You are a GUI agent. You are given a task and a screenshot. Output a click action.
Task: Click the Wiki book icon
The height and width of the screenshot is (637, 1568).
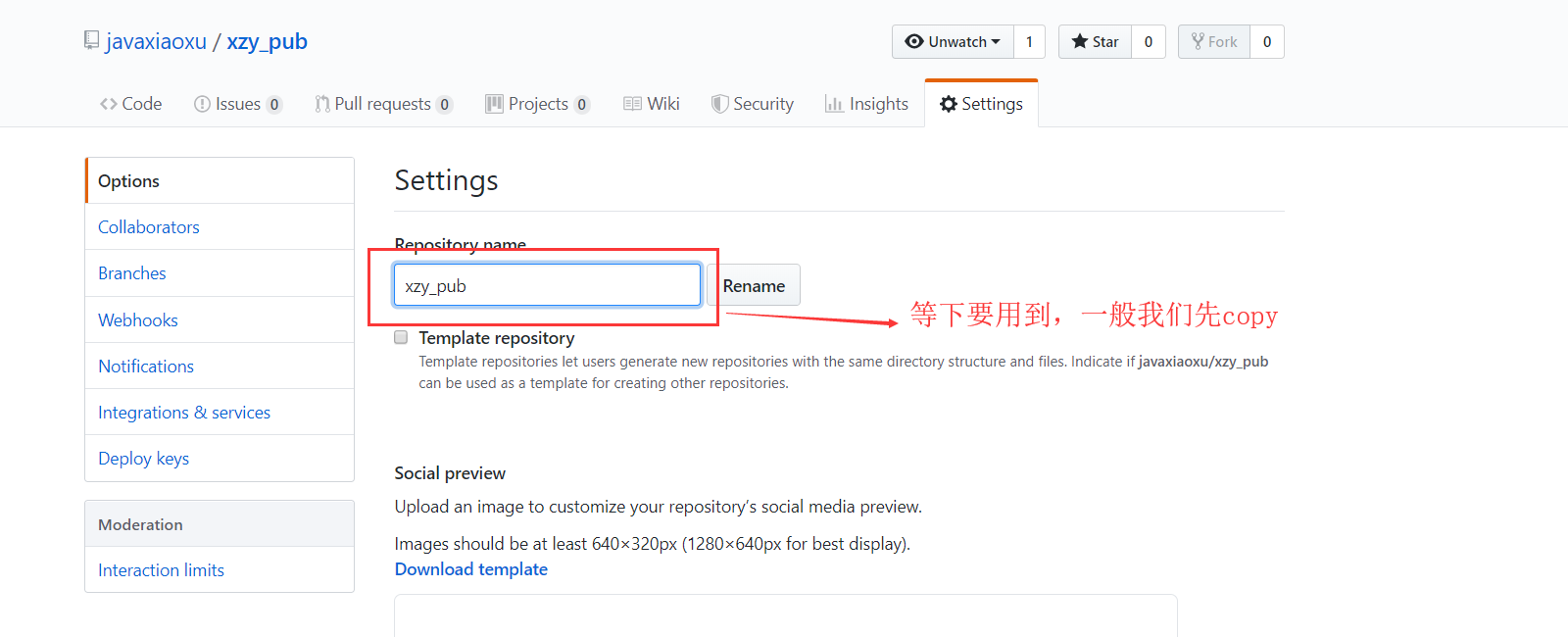click(633, 104)
